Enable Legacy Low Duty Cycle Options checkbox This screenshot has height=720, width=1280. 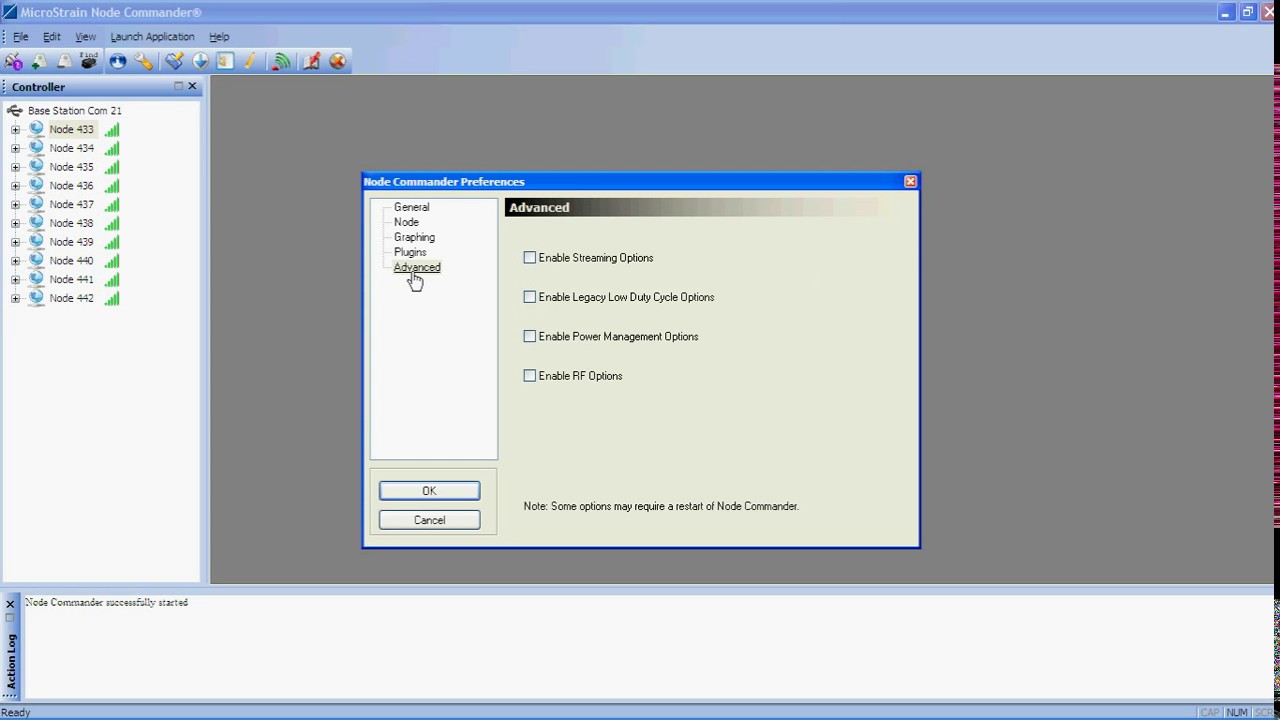click(530, 297)
